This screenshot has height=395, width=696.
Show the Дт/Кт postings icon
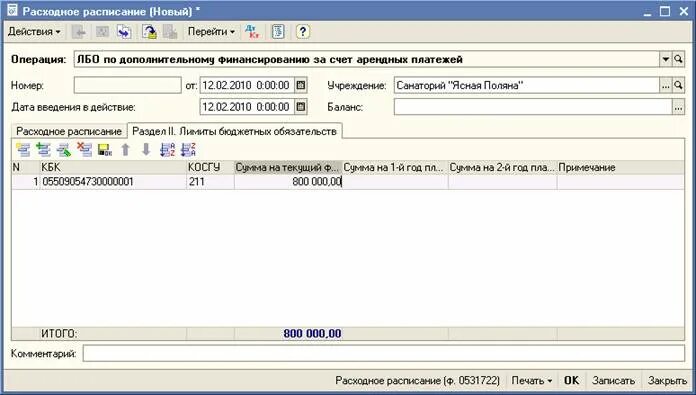point(252,32)
